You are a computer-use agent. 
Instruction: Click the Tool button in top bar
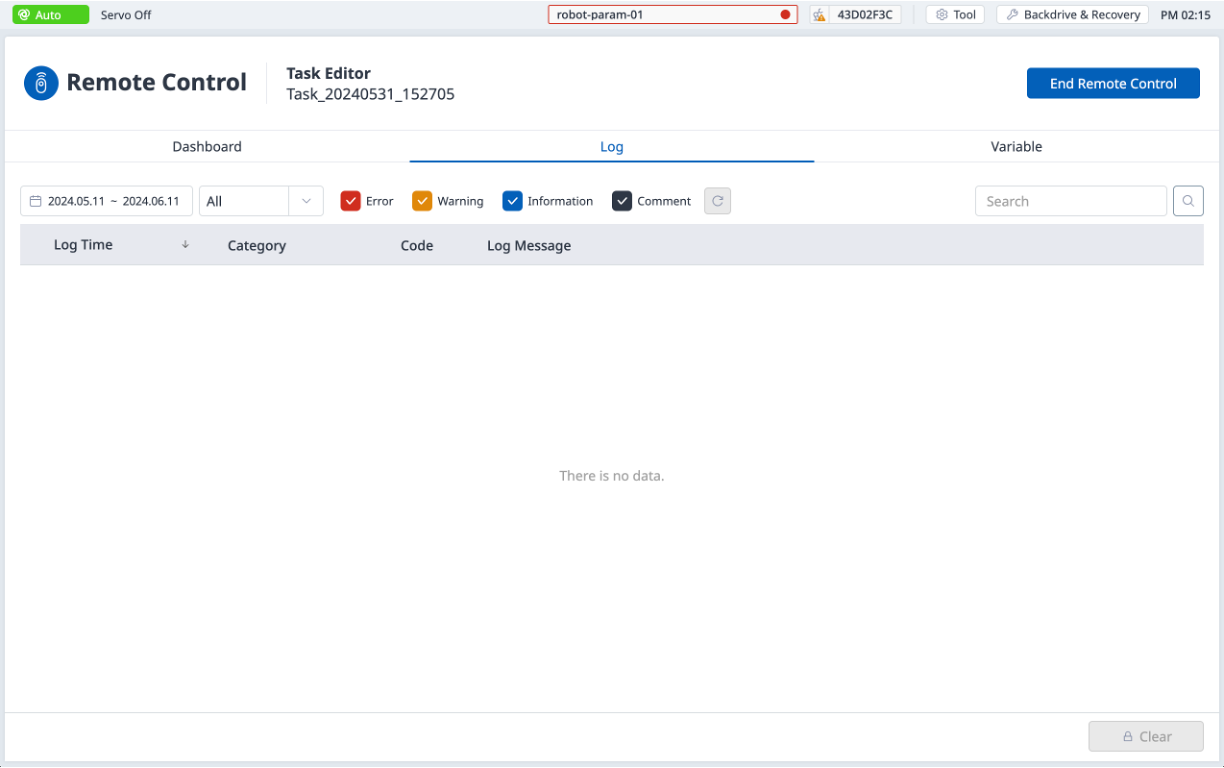pos(955,15)
